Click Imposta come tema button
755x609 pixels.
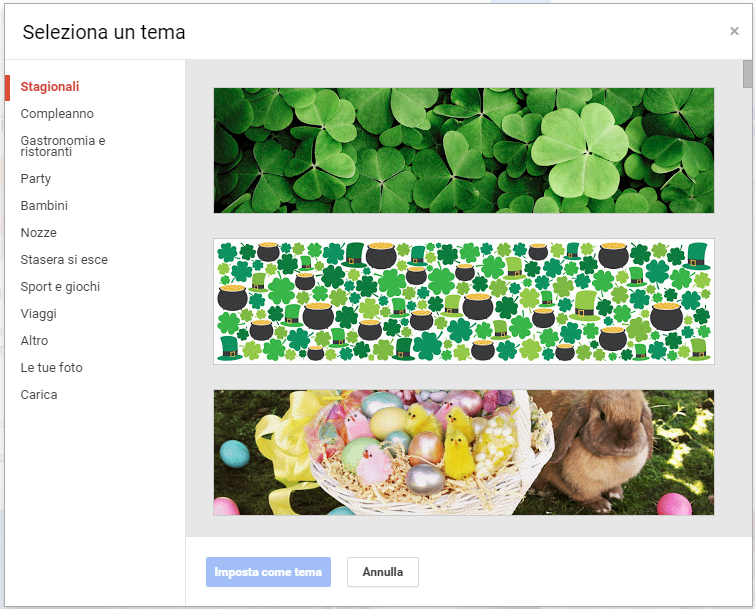click(268, 572)
